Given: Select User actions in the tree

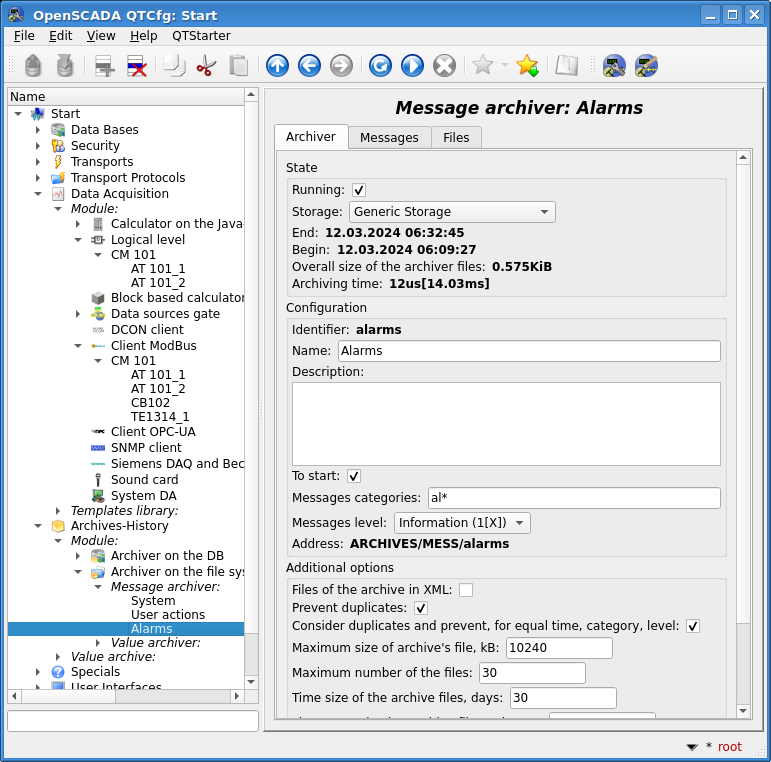Looking at the screenshot, I should pos(168,615).
